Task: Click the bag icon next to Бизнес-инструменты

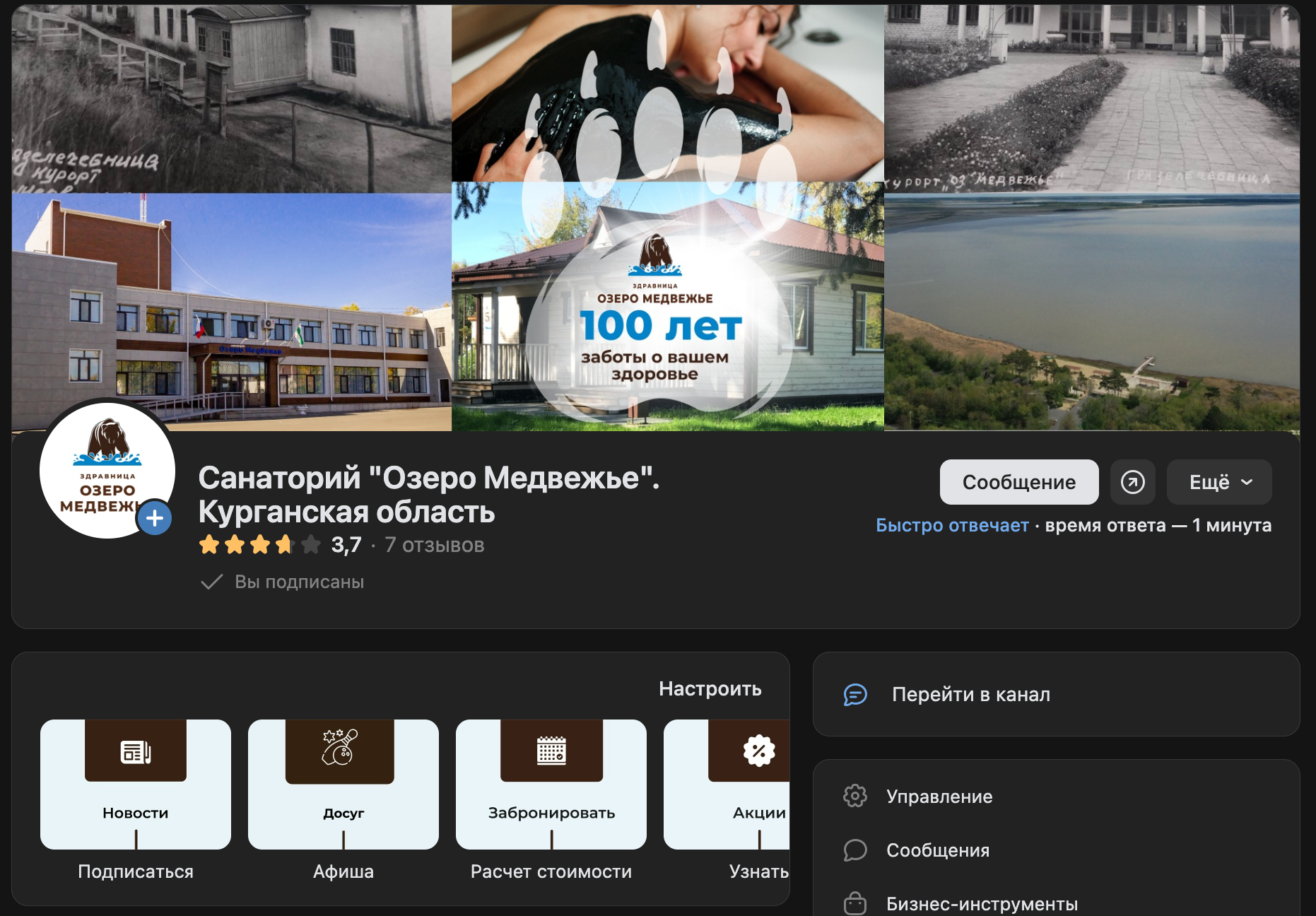Action: tap(855, 903)
